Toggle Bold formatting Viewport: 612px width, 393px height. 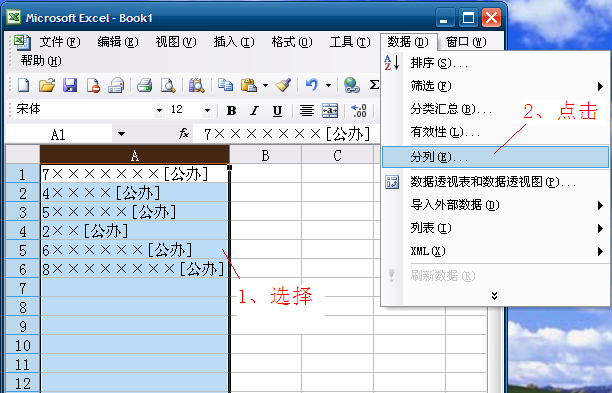(231, 111)
